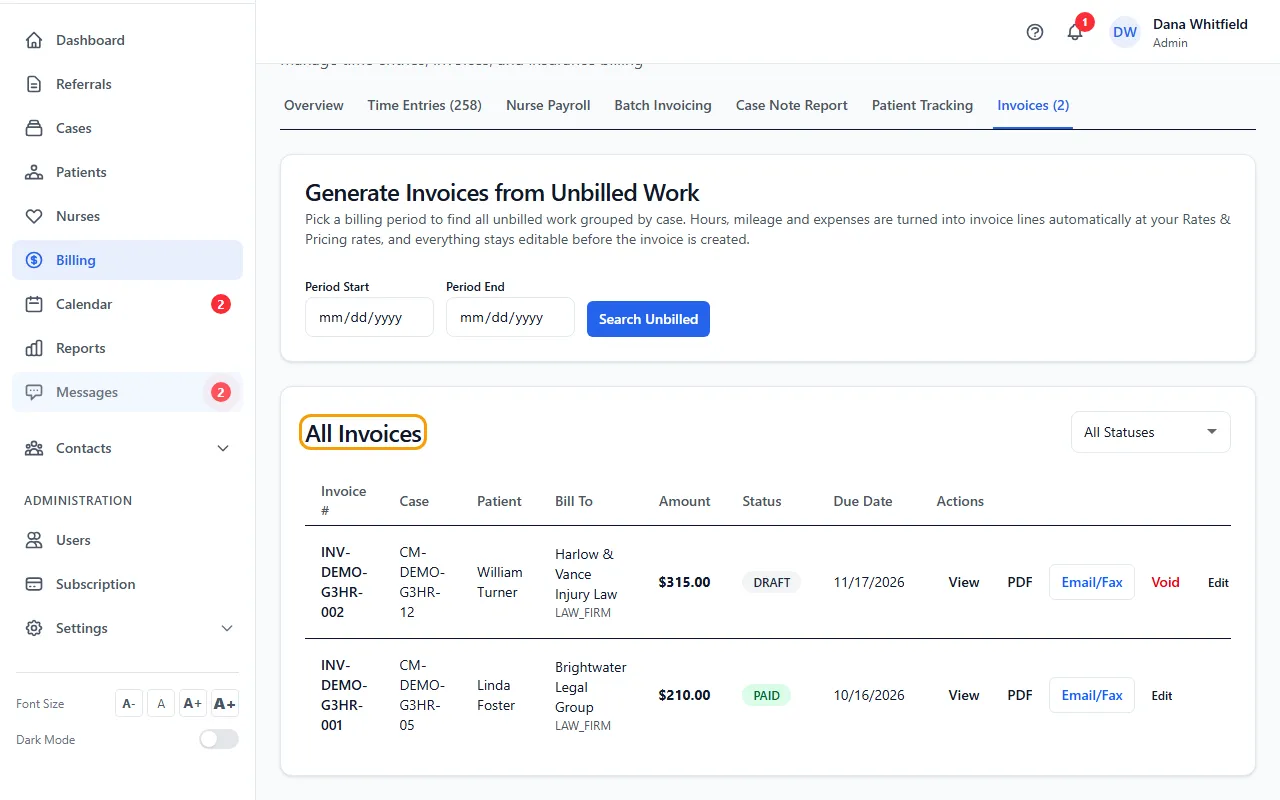
Task: Reset font size with the A button
Action: coord(161,703)
